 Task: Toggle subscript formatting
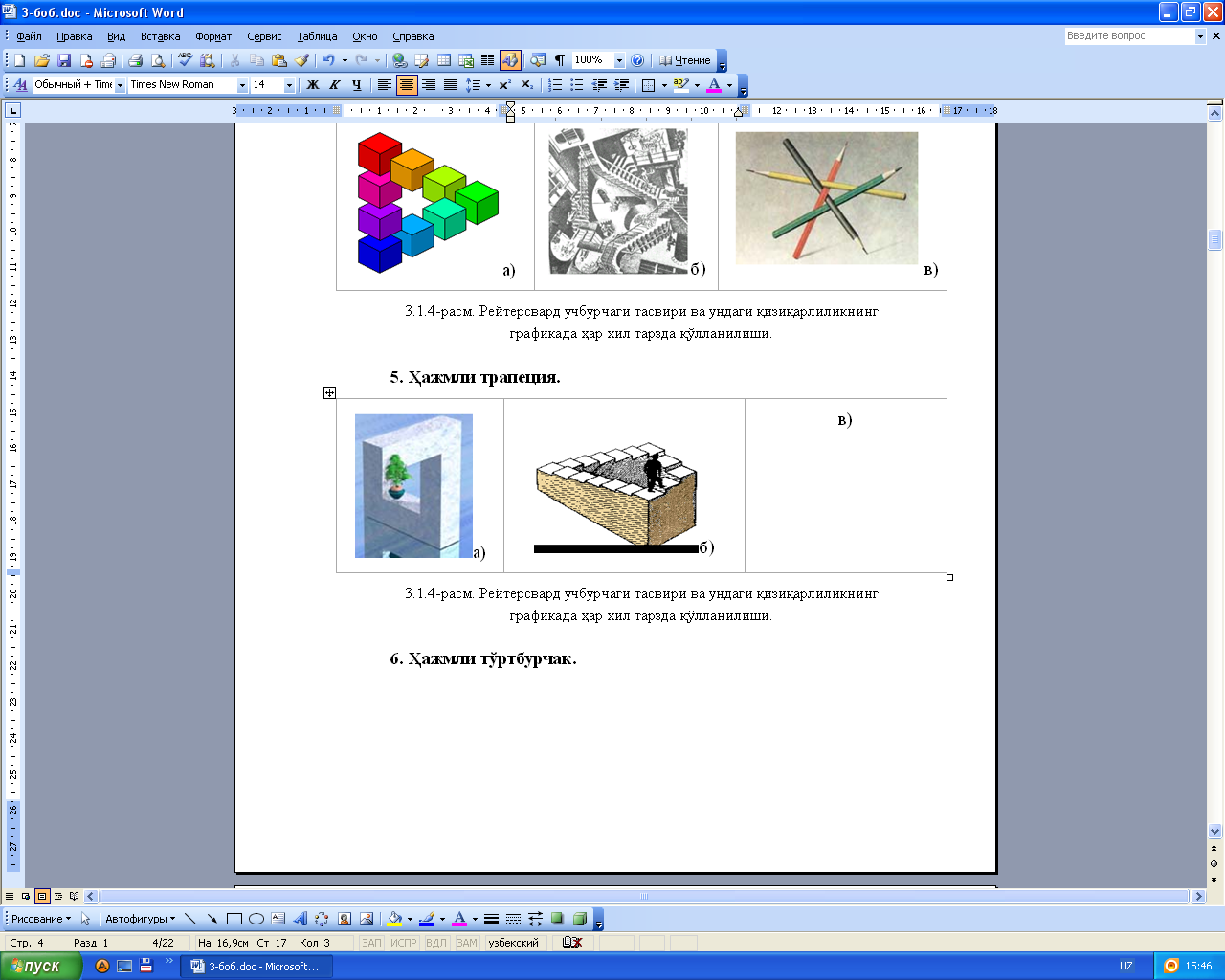coord(526,85)
